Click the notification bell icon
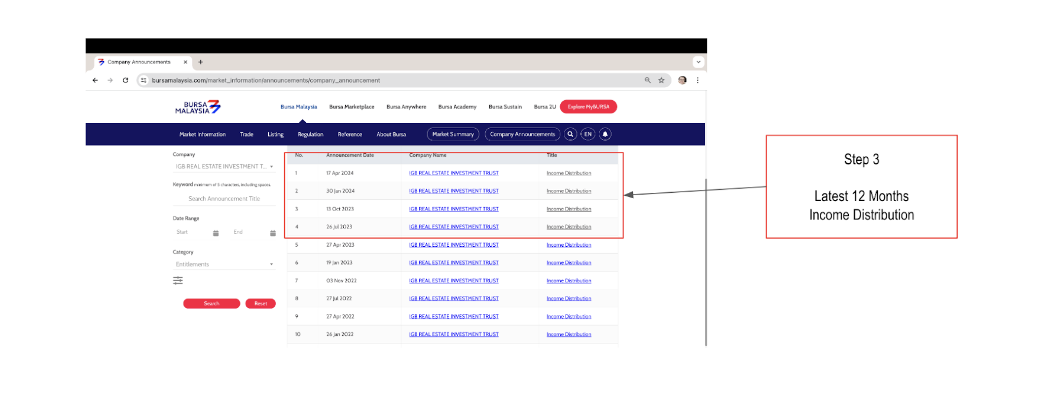 coord(605,134)
